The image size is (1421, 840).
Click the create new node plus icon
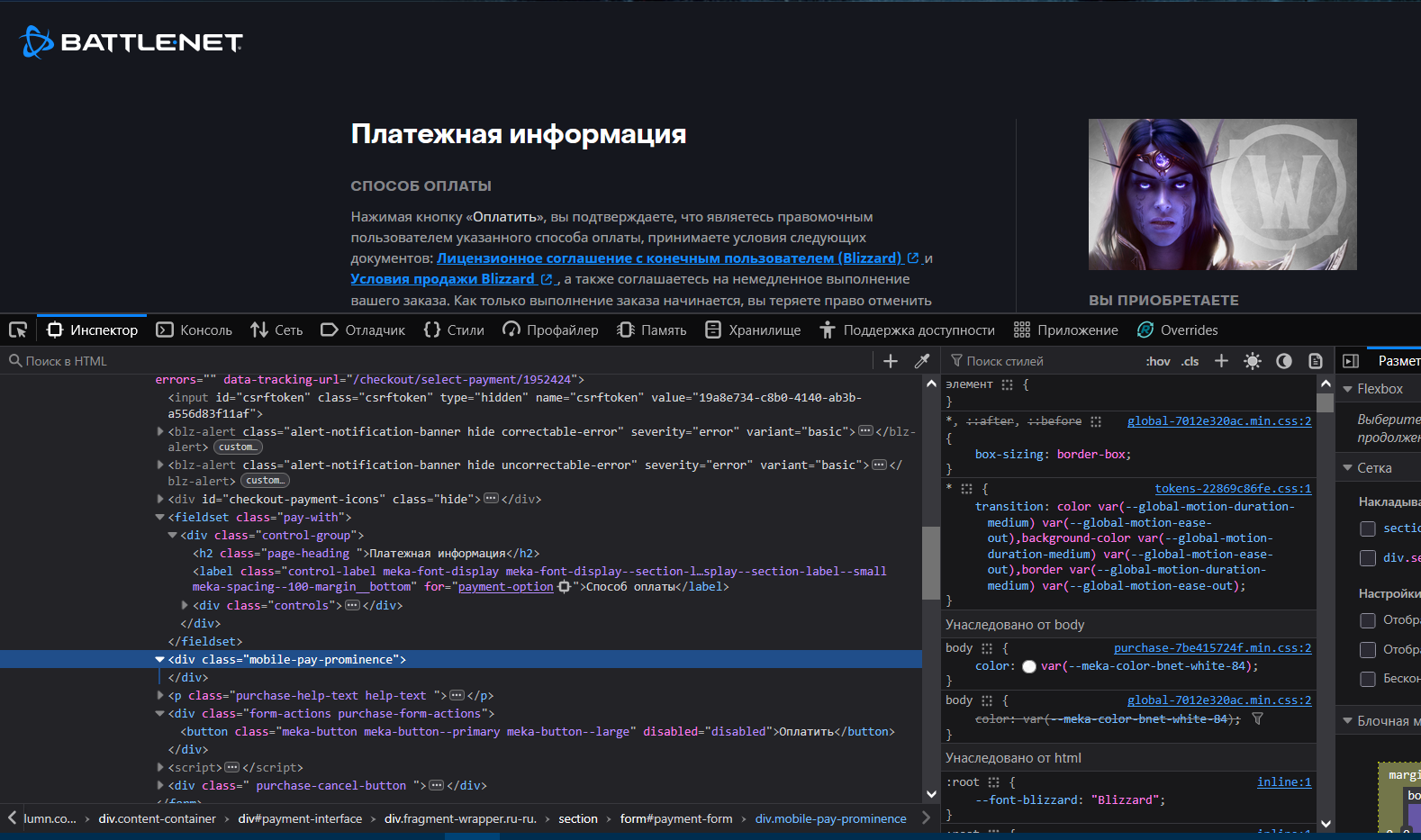pyautogui.click(x=891, y=361)
